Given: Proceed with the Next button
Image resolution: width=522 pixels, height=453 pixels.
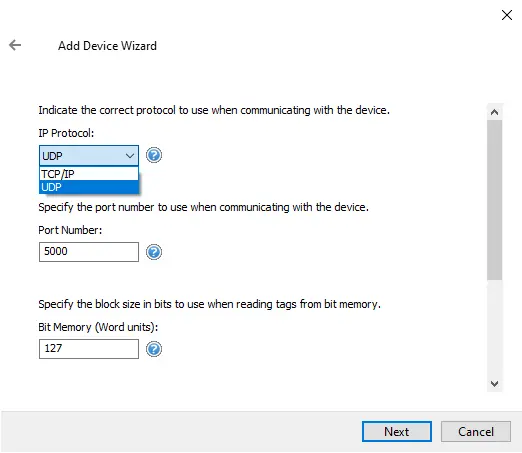Looking at the screenshot, I should coord(397,432).
